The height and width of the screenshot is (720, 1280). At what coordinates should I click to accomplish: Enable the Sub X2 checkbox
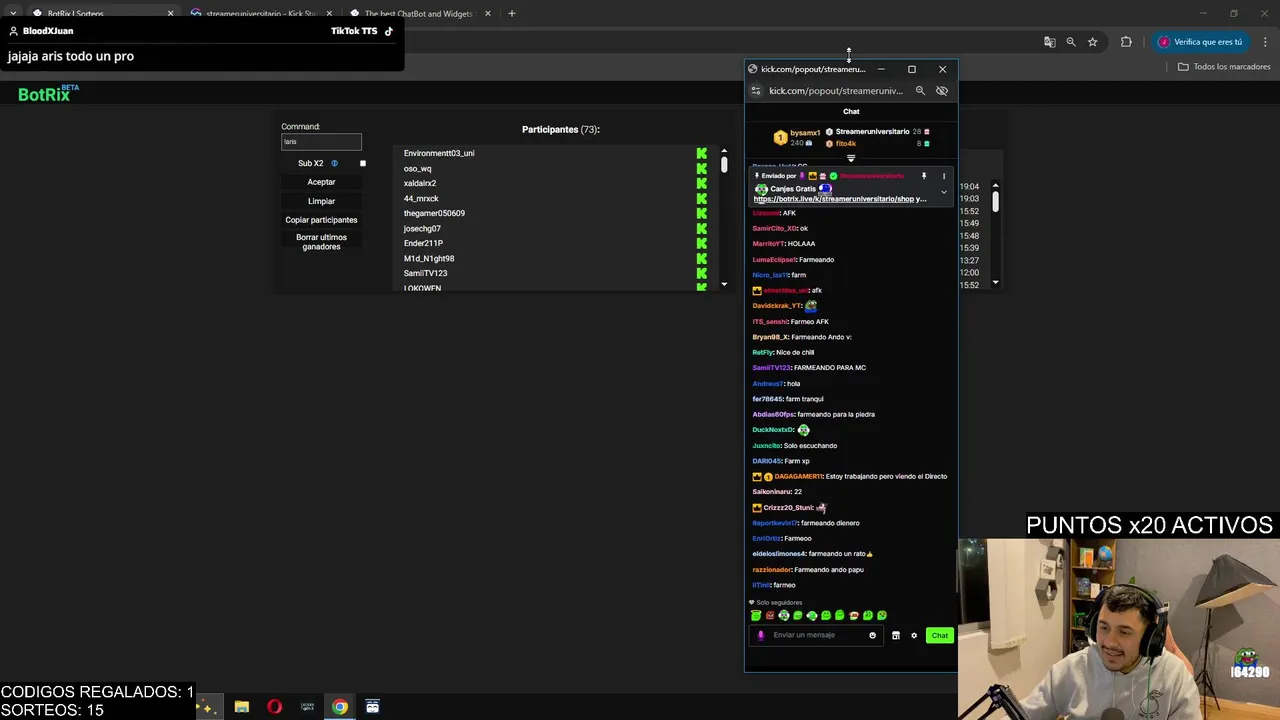coord(363,163)
